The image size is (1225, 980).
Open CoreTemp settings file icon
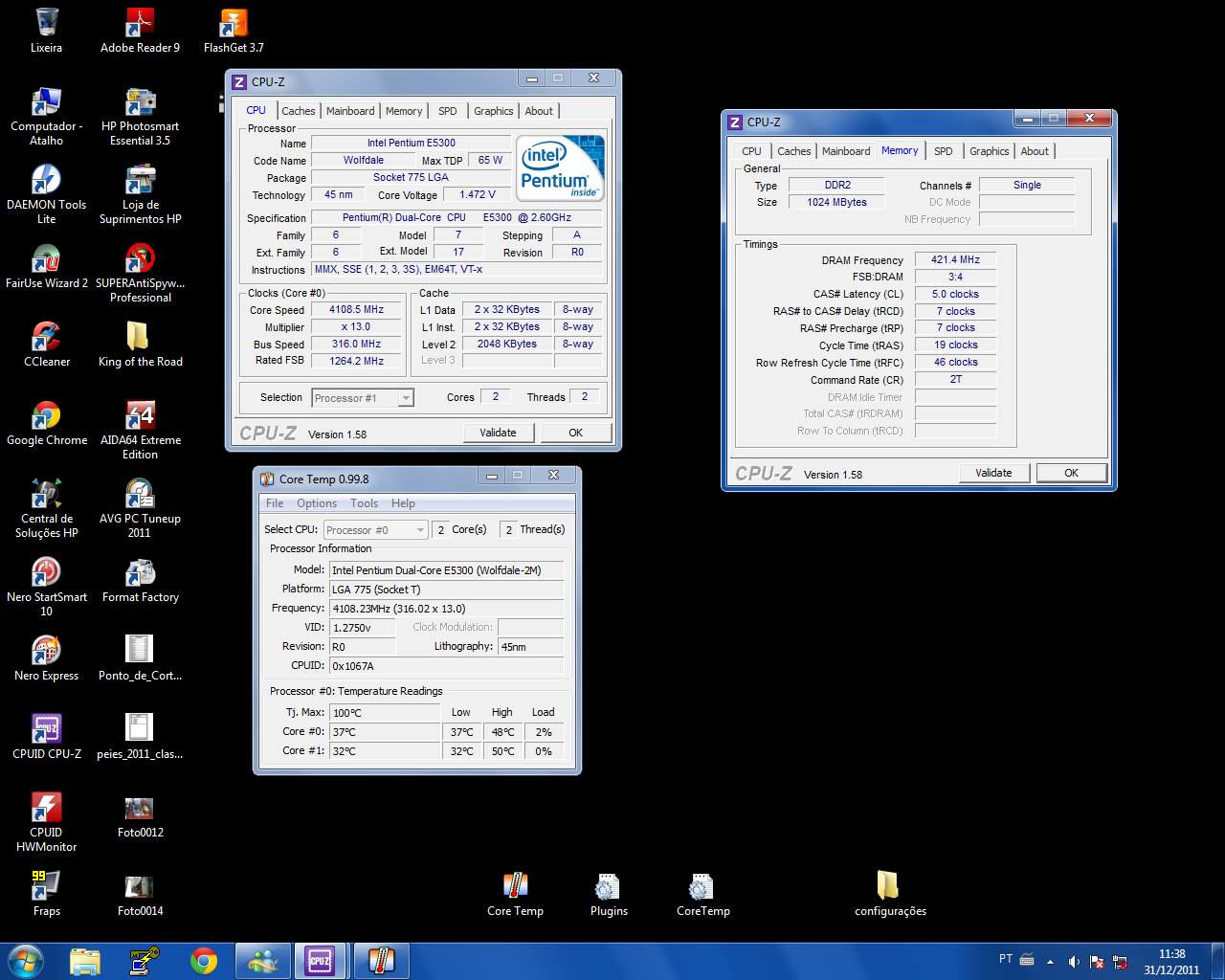tap(702, 894)
